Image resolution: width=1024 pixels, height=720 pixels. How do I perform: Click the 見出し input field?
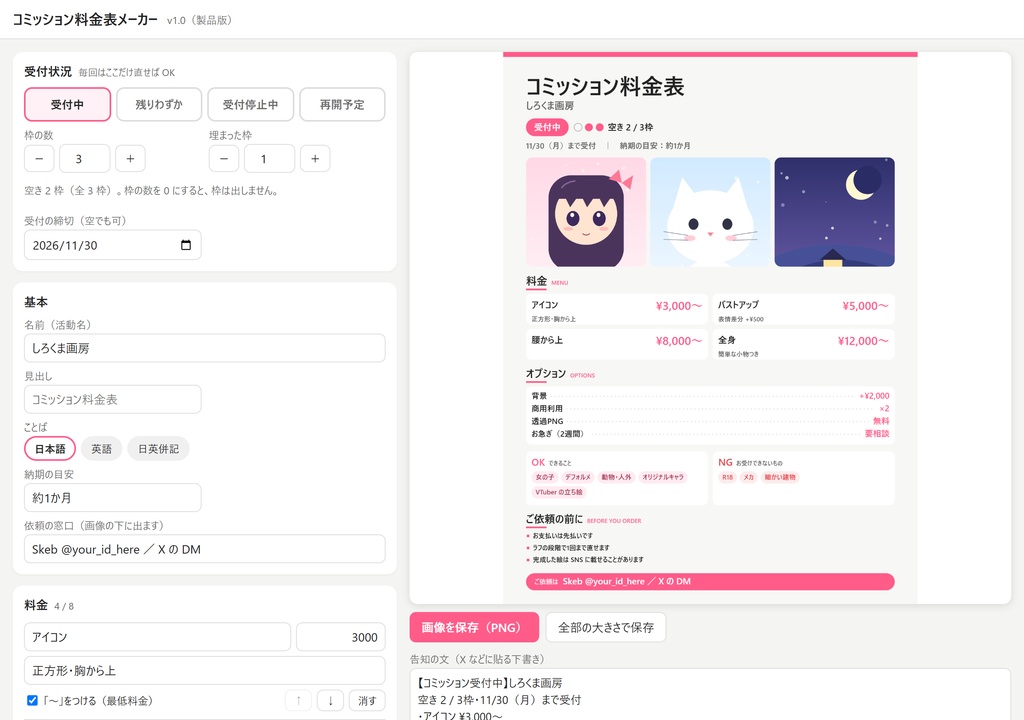coord(112,399)
